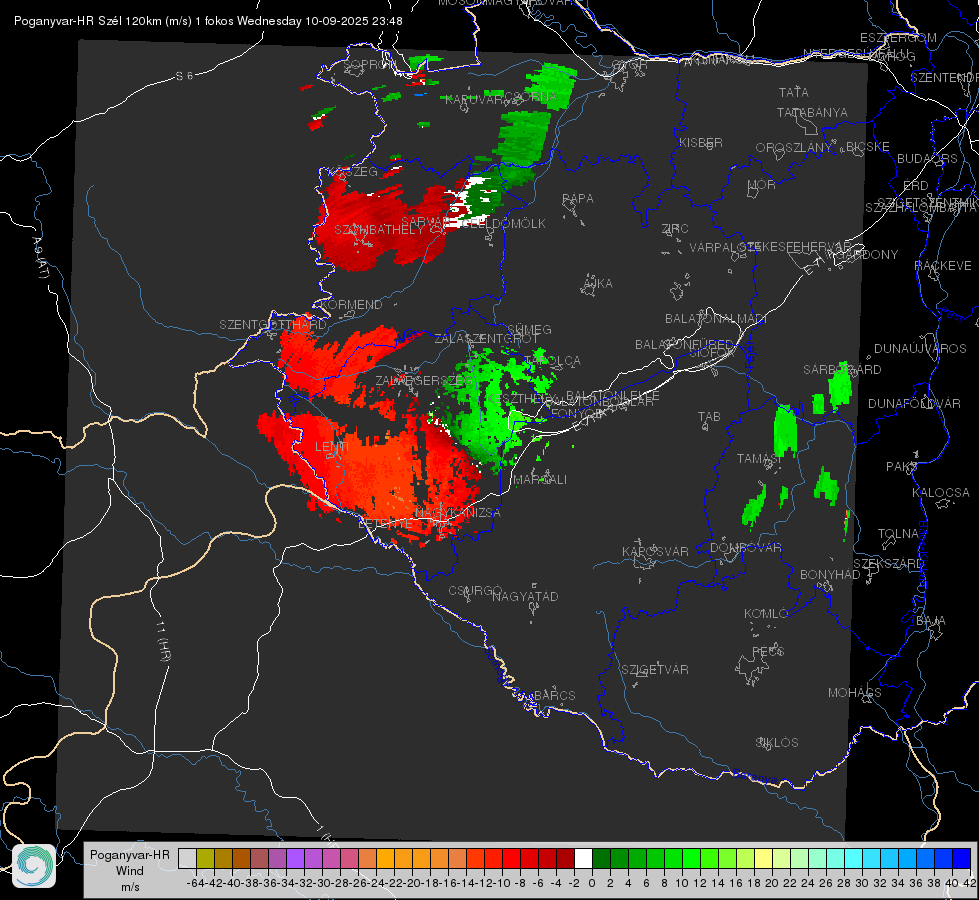Click the DOMBOVAR label
Image resolution: width=979 pixels, height=900 pixels.
[745, 548]
